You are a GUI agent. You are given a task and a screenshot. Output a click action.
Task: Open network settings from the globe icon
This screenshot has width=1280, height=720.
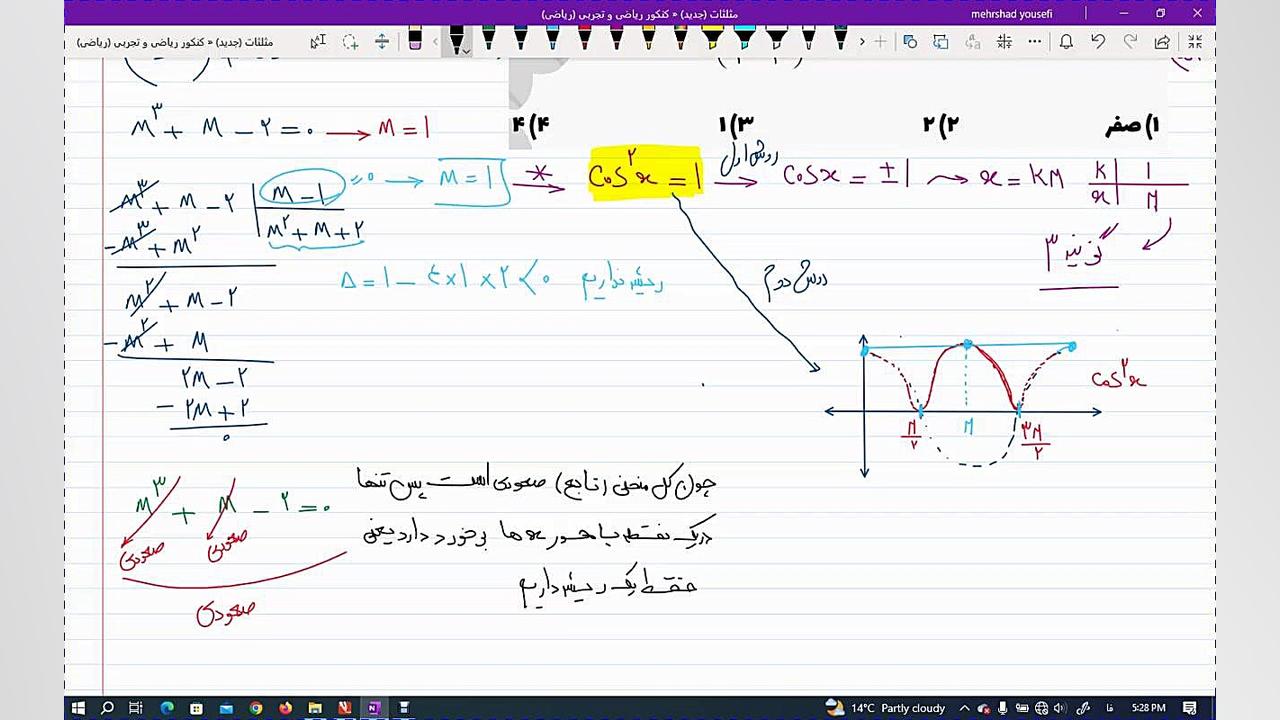click(1042, 708)
